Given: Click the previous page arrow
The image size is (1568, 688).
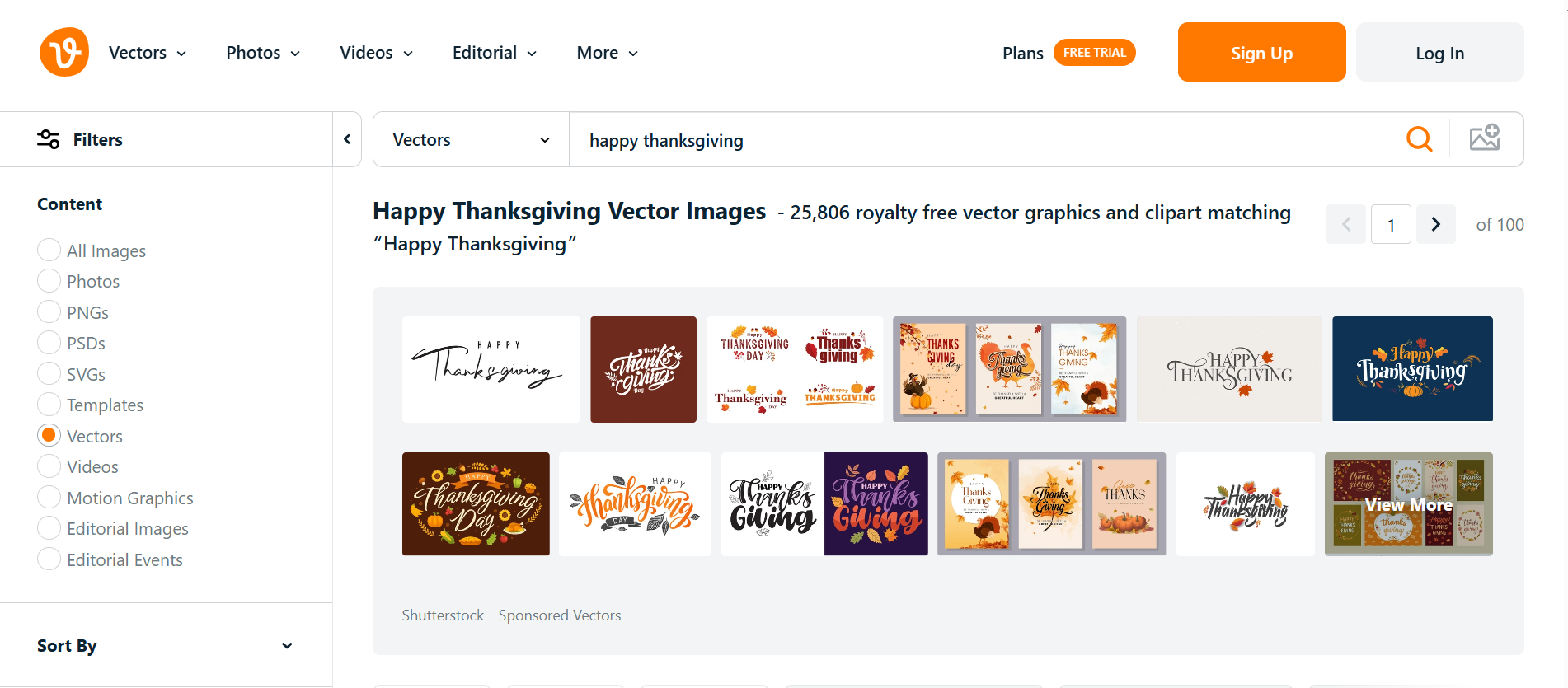Looking at the screenshot, I should pos(1346,224).
